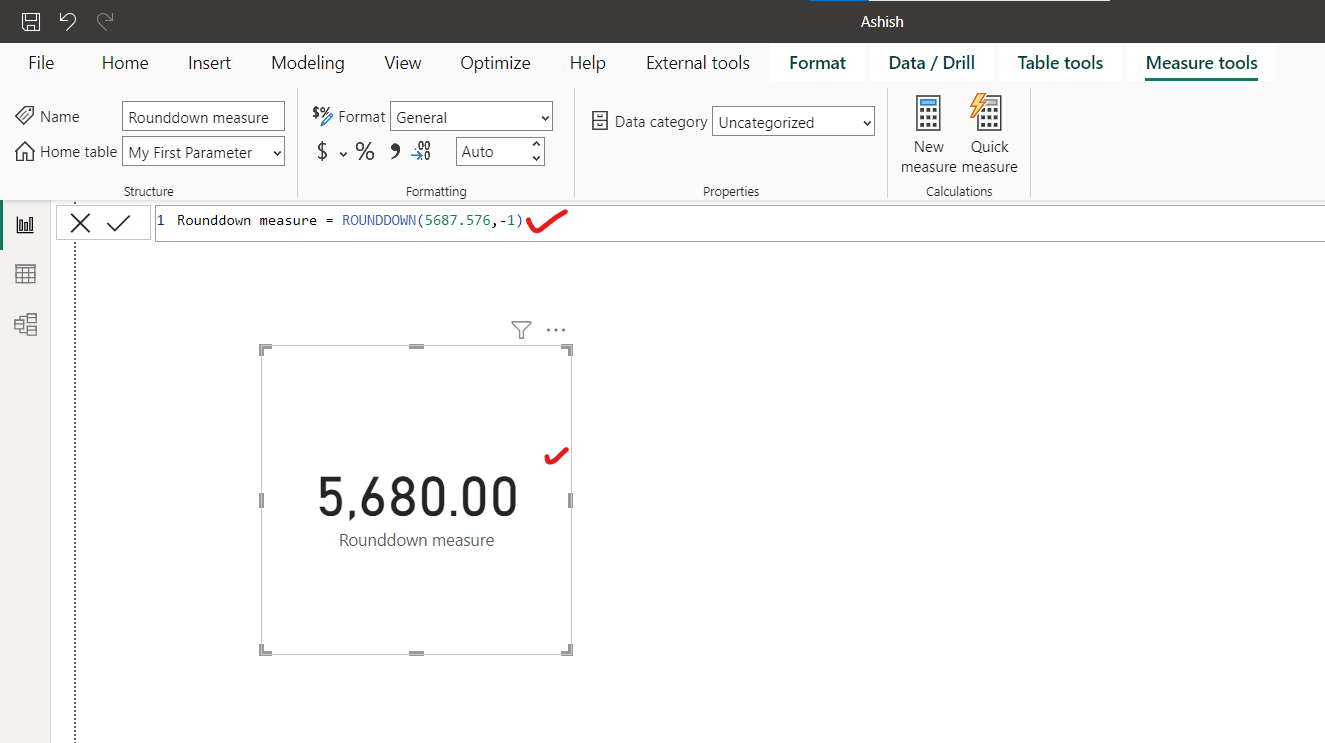Viewport: 1325px width, 743px height.
Task: Open more options for the card visual
Action: (556, 329)
